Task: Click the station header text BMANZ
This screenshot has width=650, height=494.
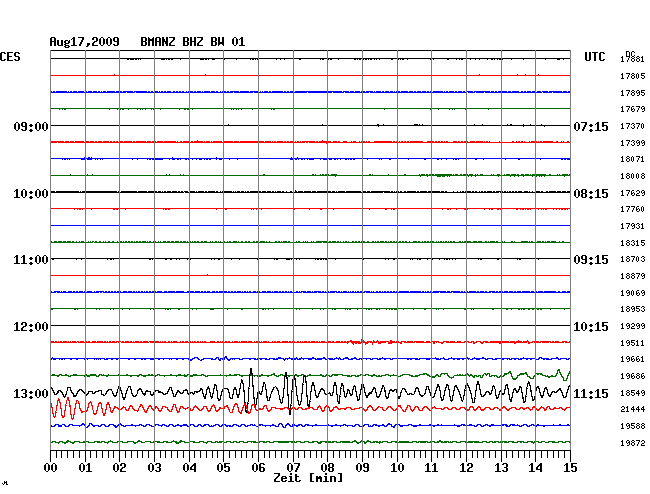Action: [158, 42]
